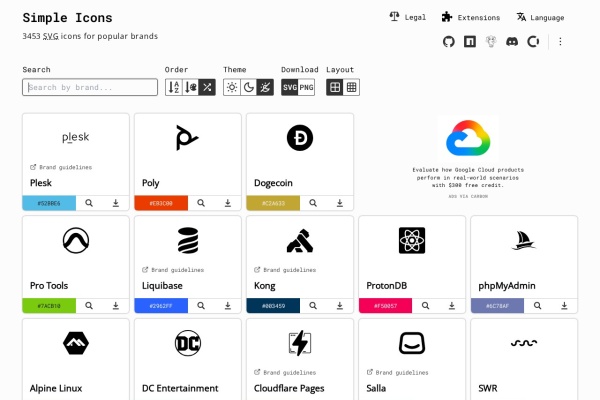Screen dimensions: 600x400
Task: Switch to light theme
Action: [x=232, y=87]
